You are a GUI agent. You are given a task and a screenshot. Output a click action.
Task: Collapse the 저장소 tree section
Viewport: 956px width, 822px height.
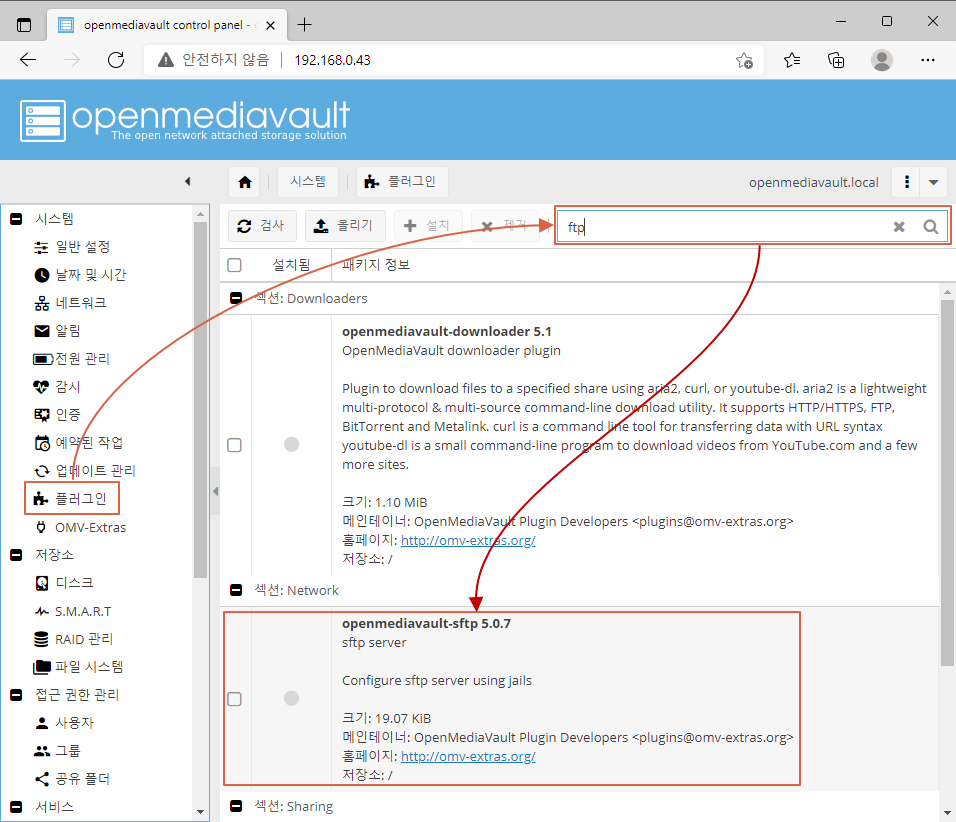(16, 555)
